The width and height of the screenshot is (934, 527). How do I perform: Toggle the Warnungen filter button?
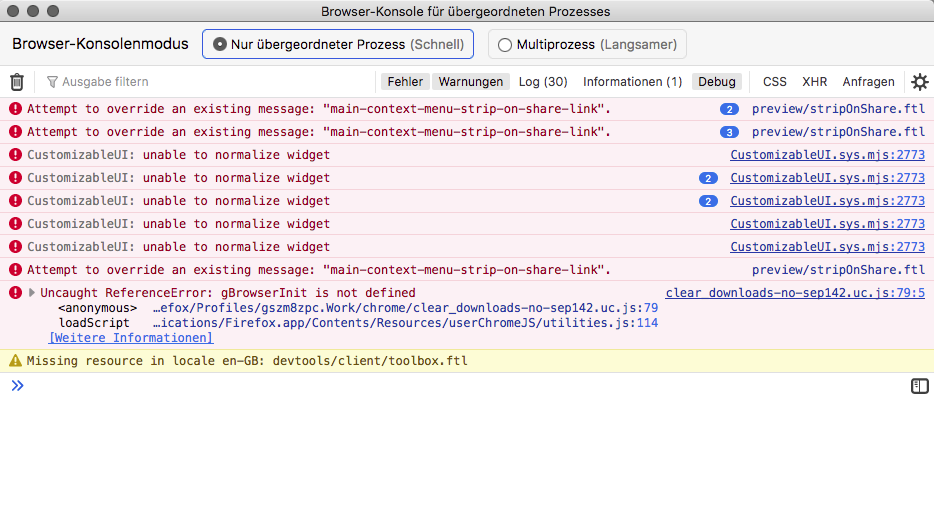tap(470, 82)
